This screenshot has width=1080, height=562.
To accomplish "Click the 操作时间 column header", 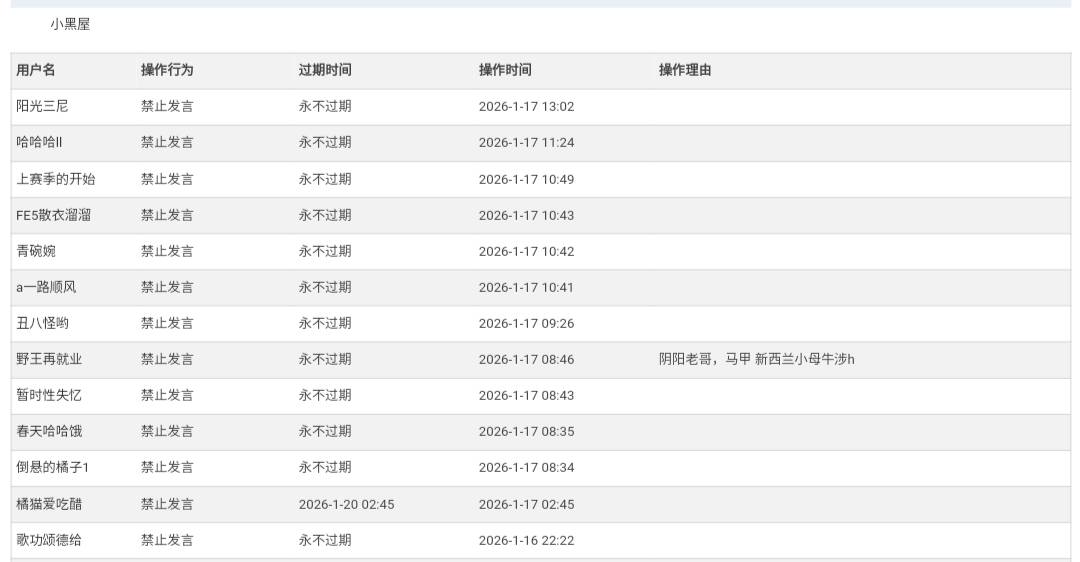I will click(505, 70).
